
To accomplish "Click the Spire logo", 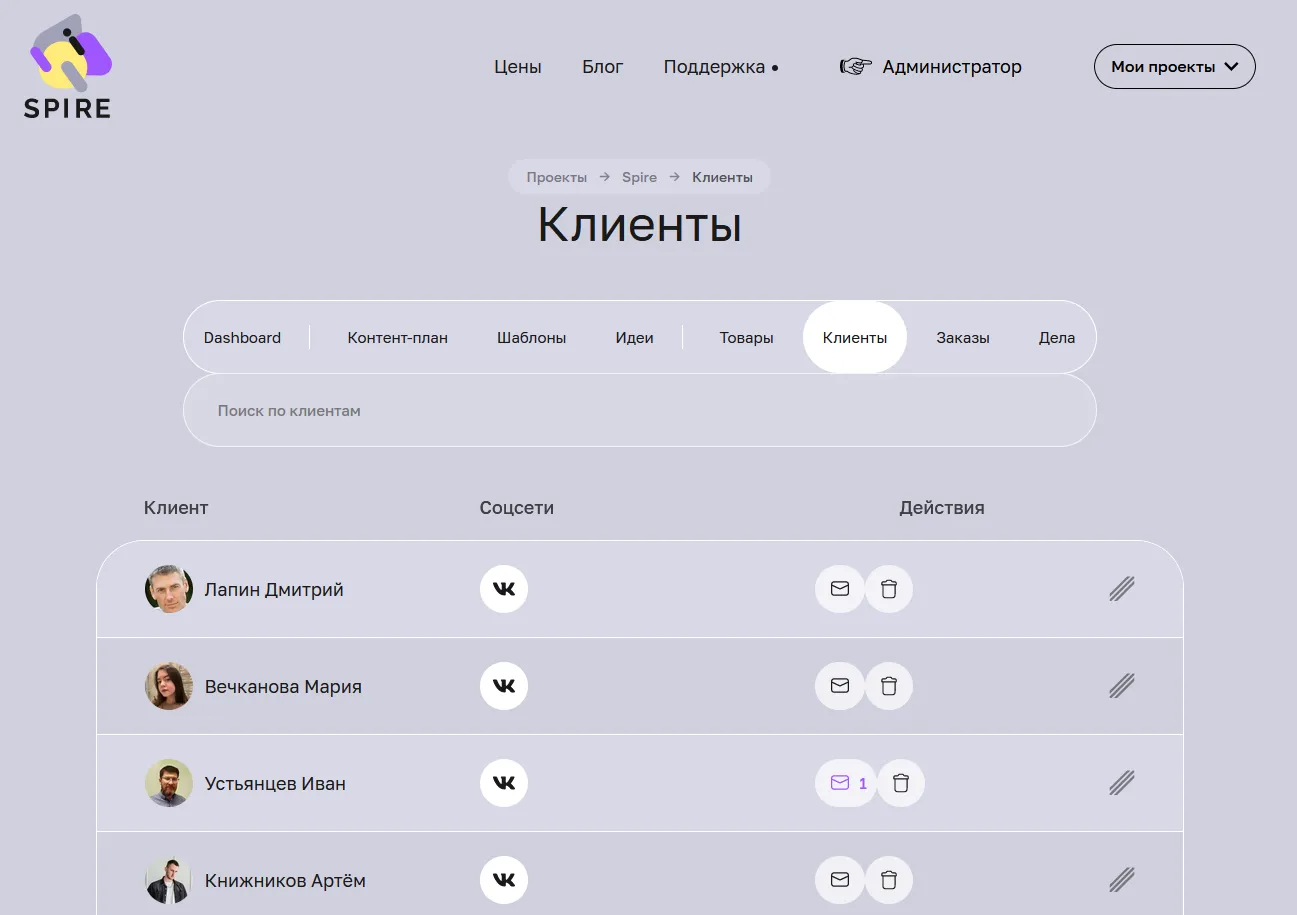I will click(66, 64).
